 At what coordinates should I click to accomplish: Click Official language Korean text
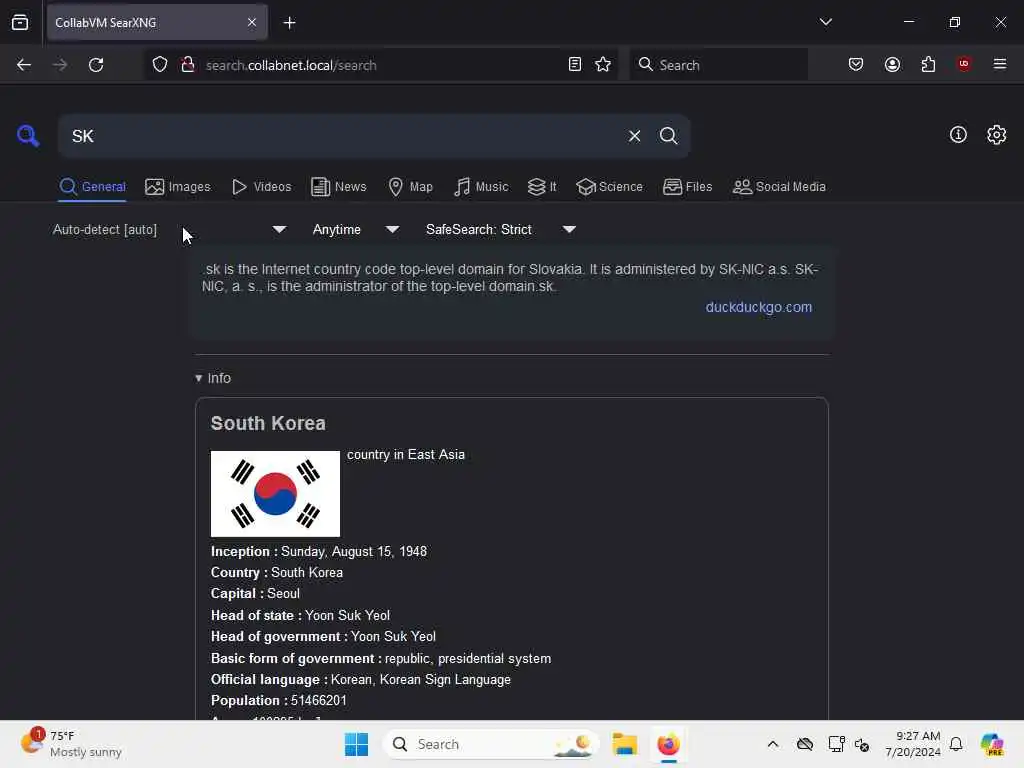click(421, 680)
